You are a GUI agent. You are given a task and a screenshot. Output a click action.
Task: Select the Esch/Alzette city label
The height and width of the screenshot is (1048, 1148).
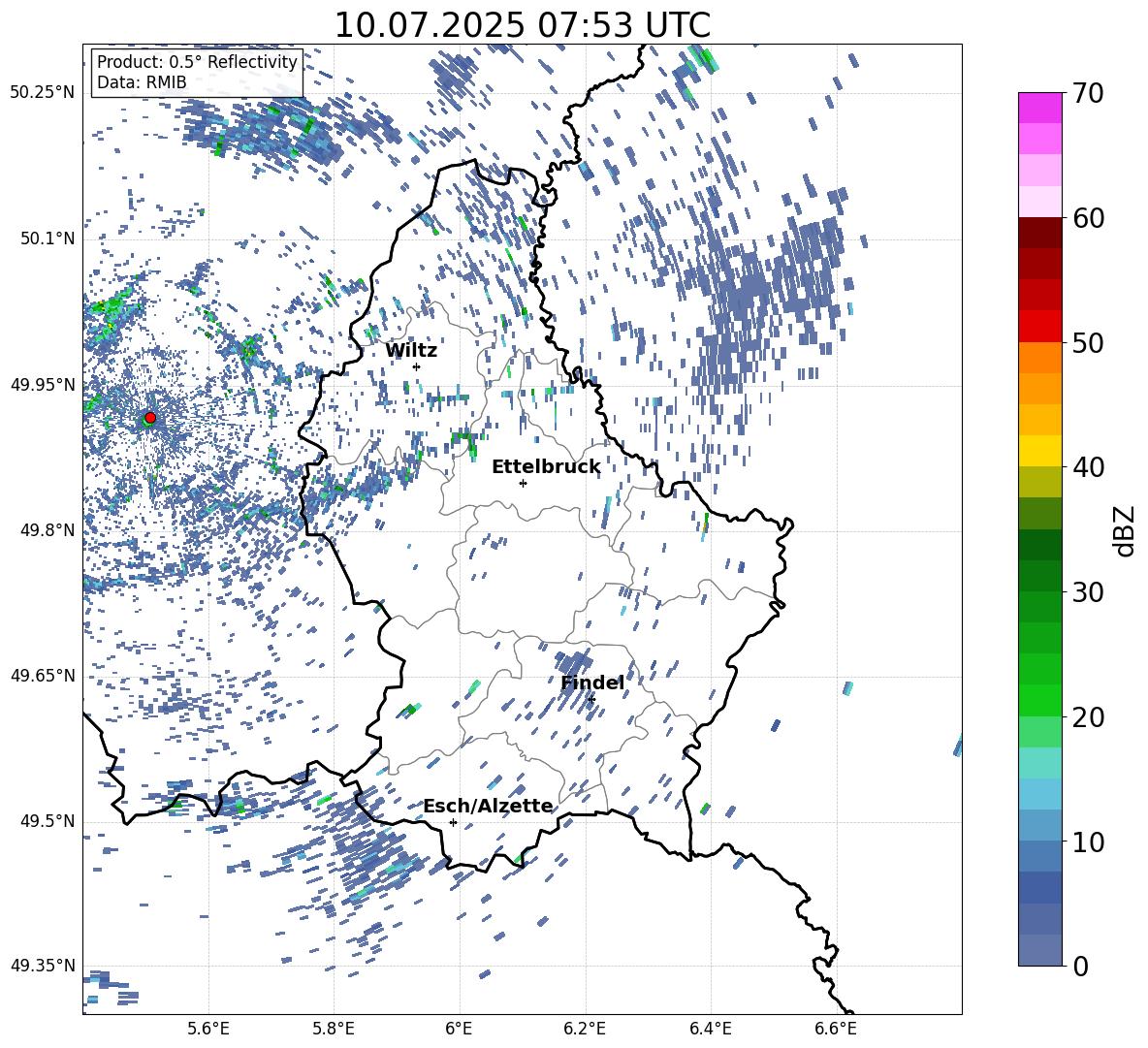coord(488,806)
